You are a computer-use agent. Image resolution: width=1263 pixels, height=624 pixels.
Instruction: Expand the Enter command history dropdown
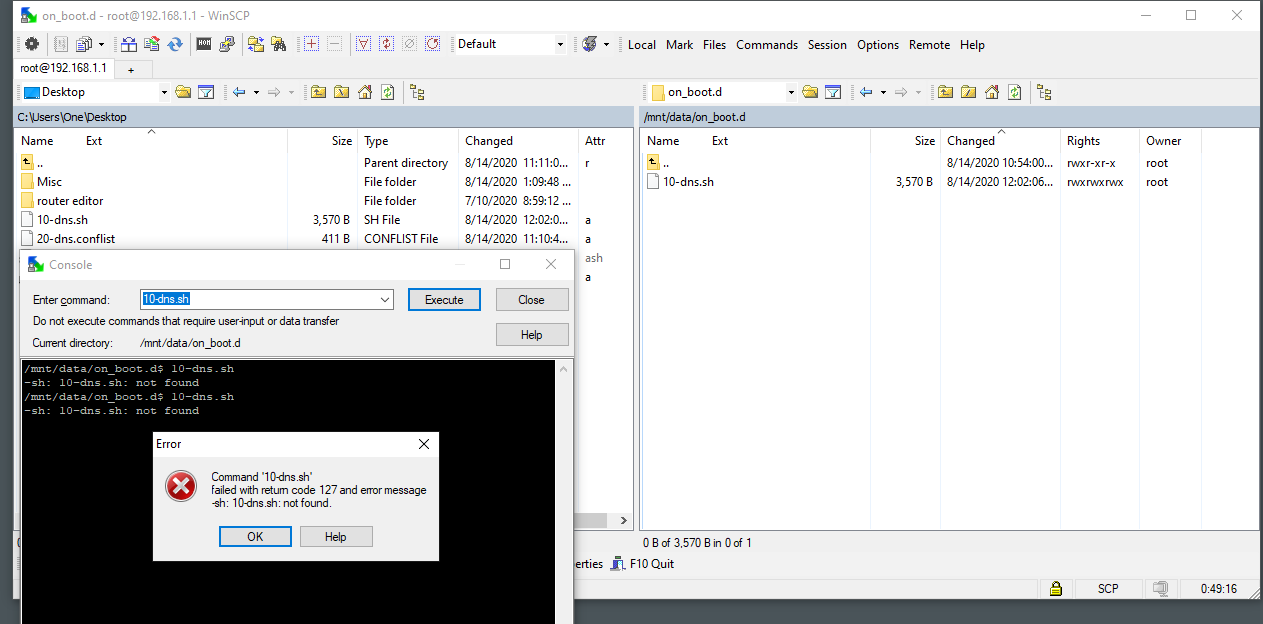(x=385, y=299)
